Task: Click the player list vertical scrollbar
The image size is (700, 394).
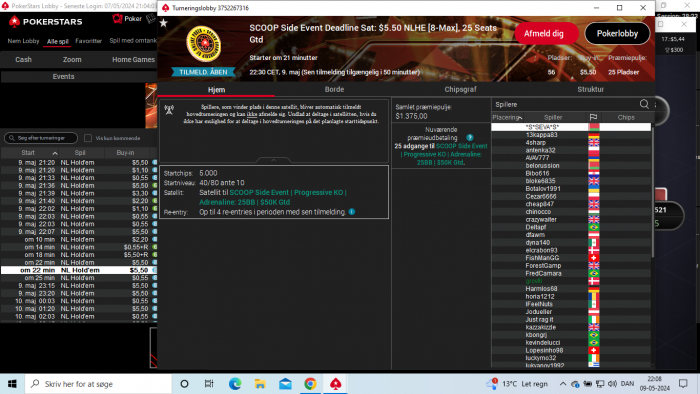Action: 653,192
